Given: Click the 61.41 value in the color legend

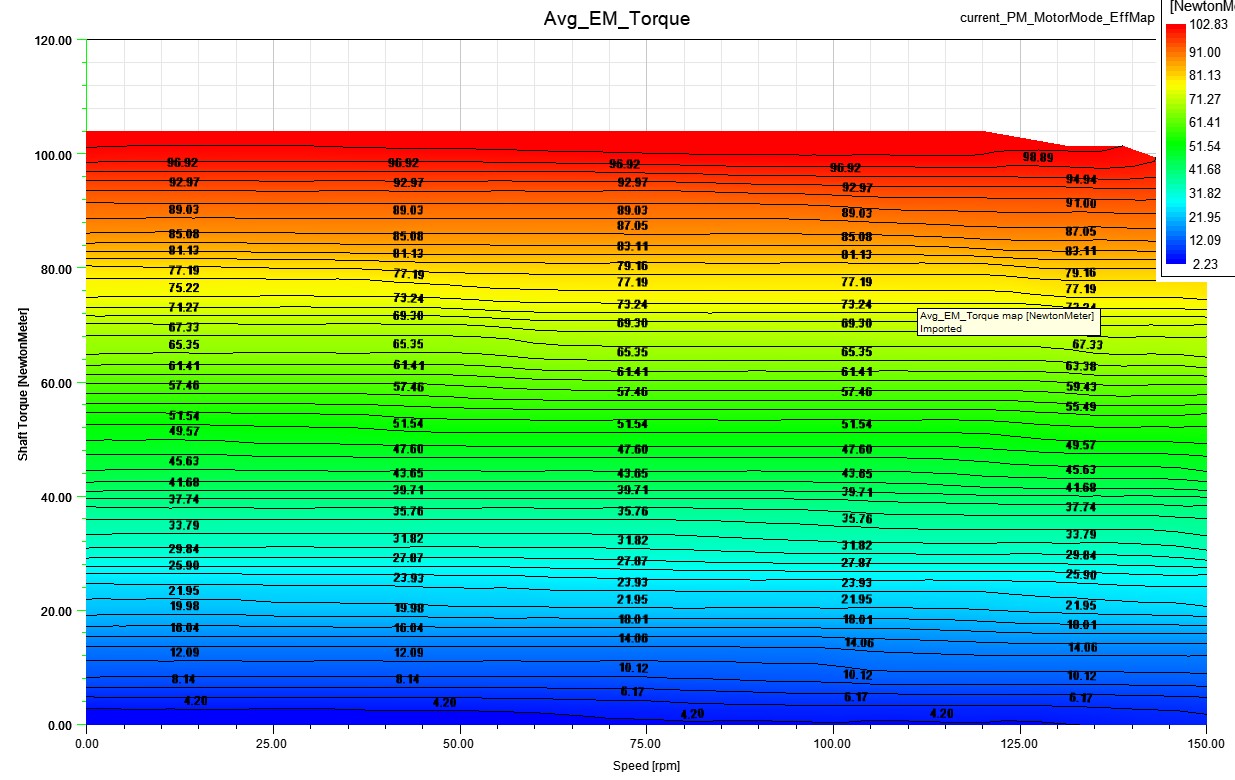Looking at the screenshot, I should [x=1207, y=123].
